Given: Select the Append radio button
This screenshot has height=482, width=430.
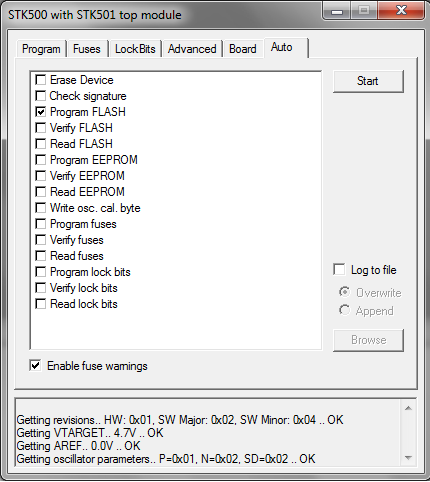Looking at the screenshot, I should 345,310.
